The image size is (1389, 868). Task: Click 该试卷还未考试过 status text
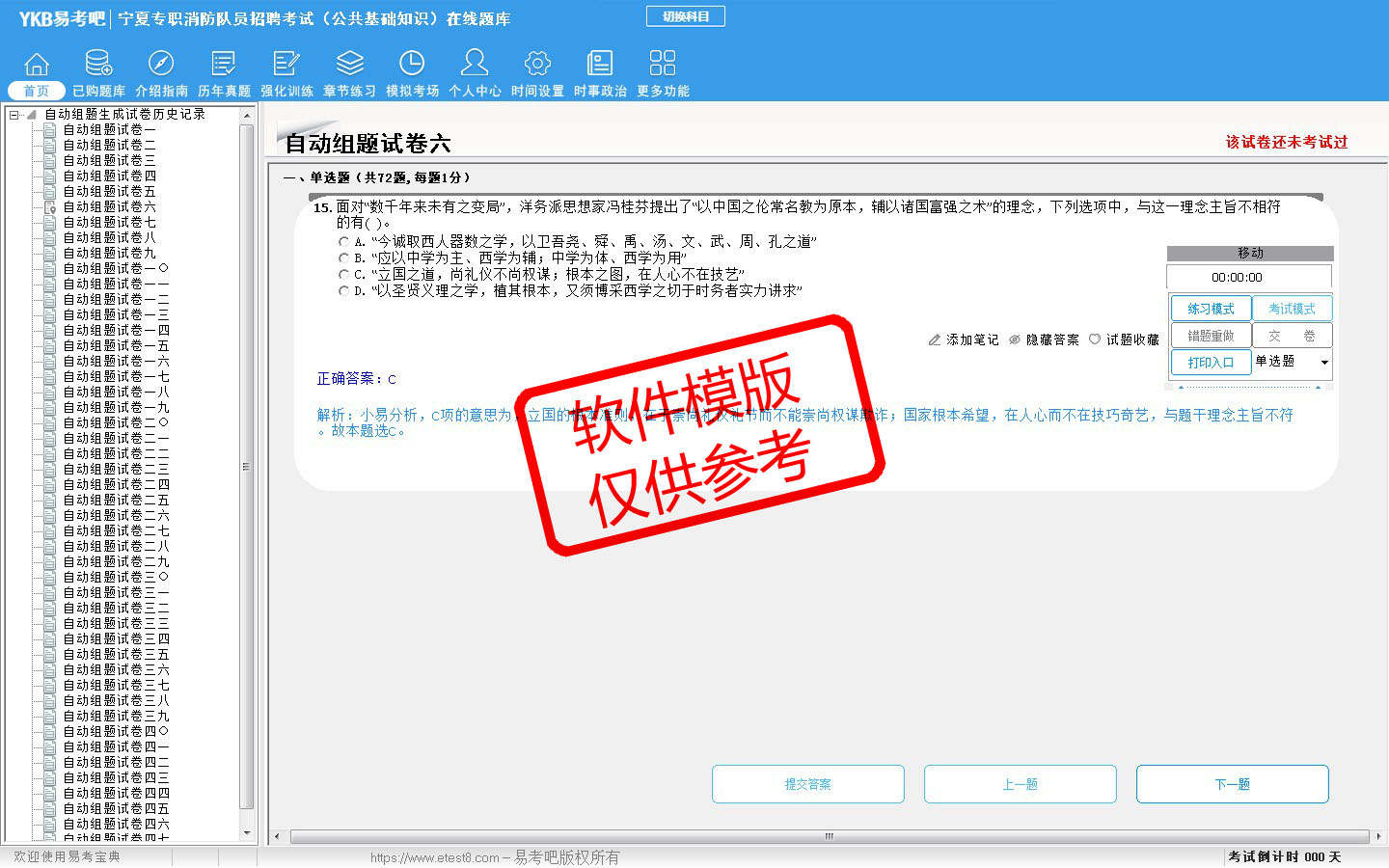click(1287, 142)
